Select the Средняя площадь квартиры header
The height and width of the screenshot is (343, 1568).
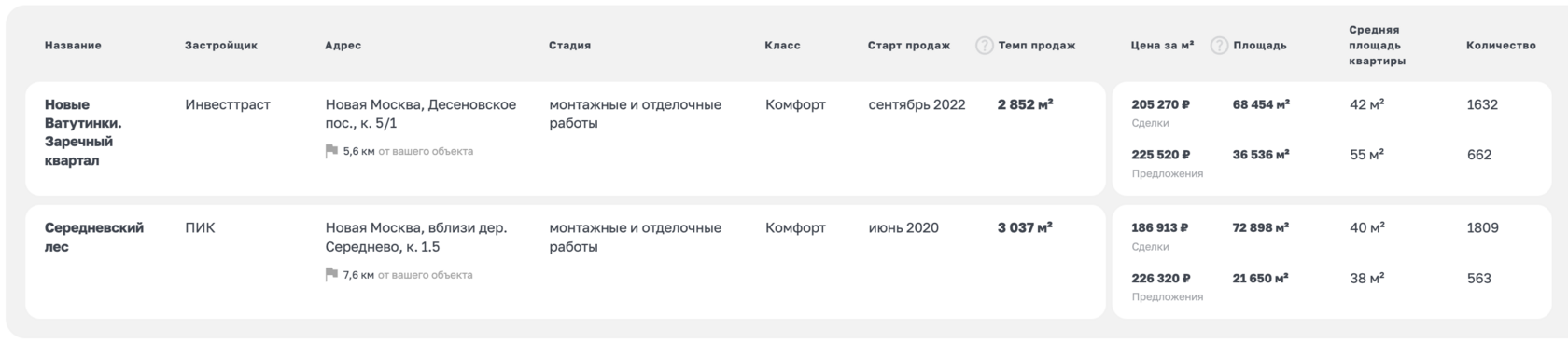1378,46
